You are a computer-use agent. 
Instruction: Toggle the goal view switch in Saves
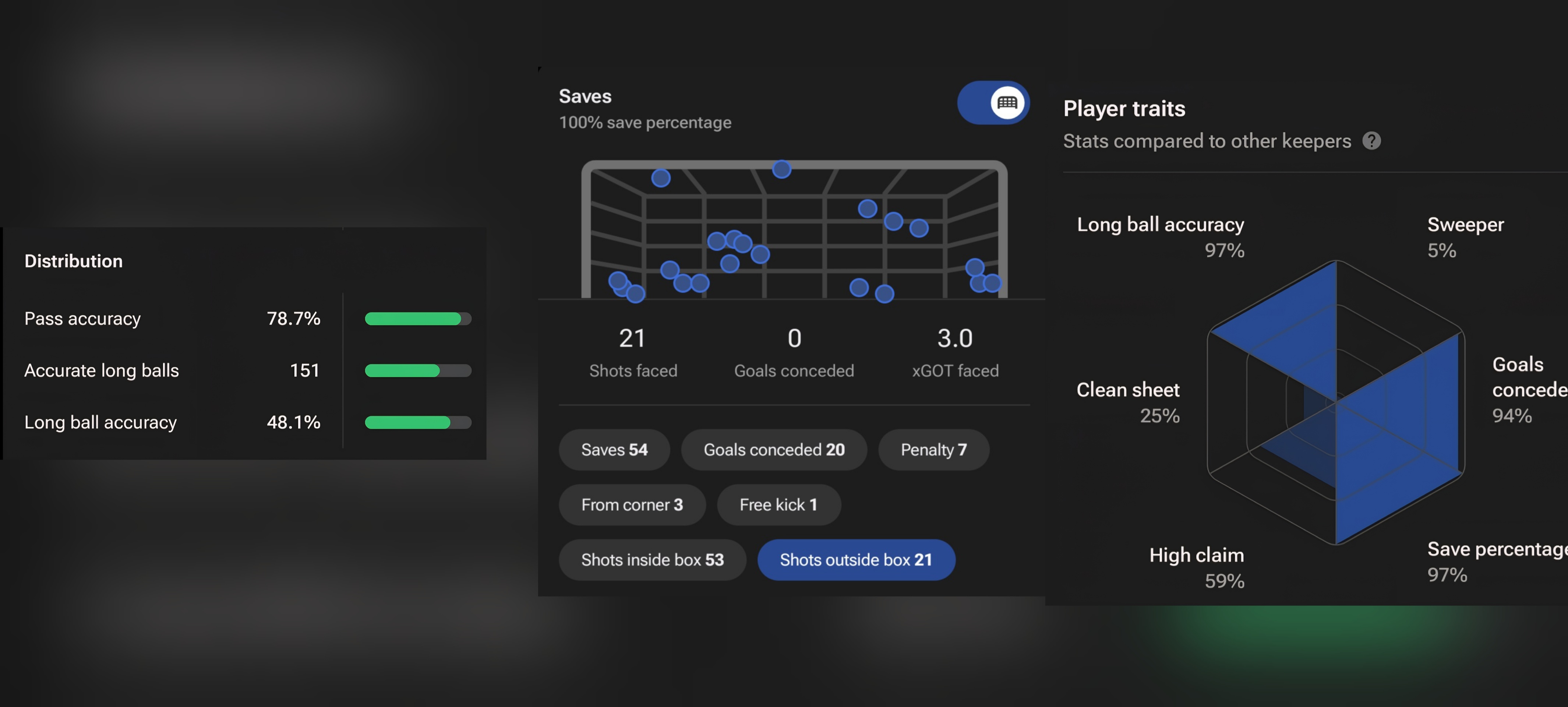(993, 102)
